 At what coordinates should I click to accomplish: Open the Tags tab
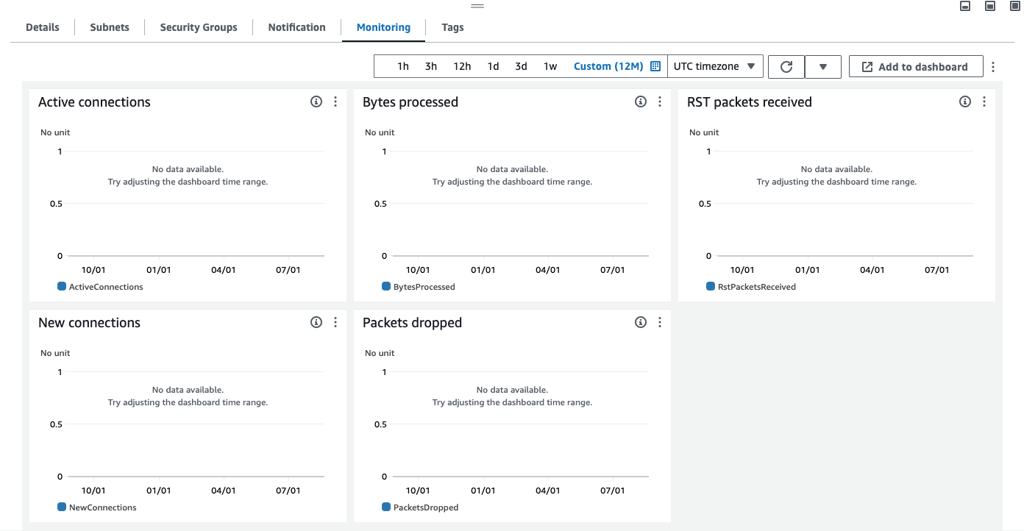click(x=453, y=27)
